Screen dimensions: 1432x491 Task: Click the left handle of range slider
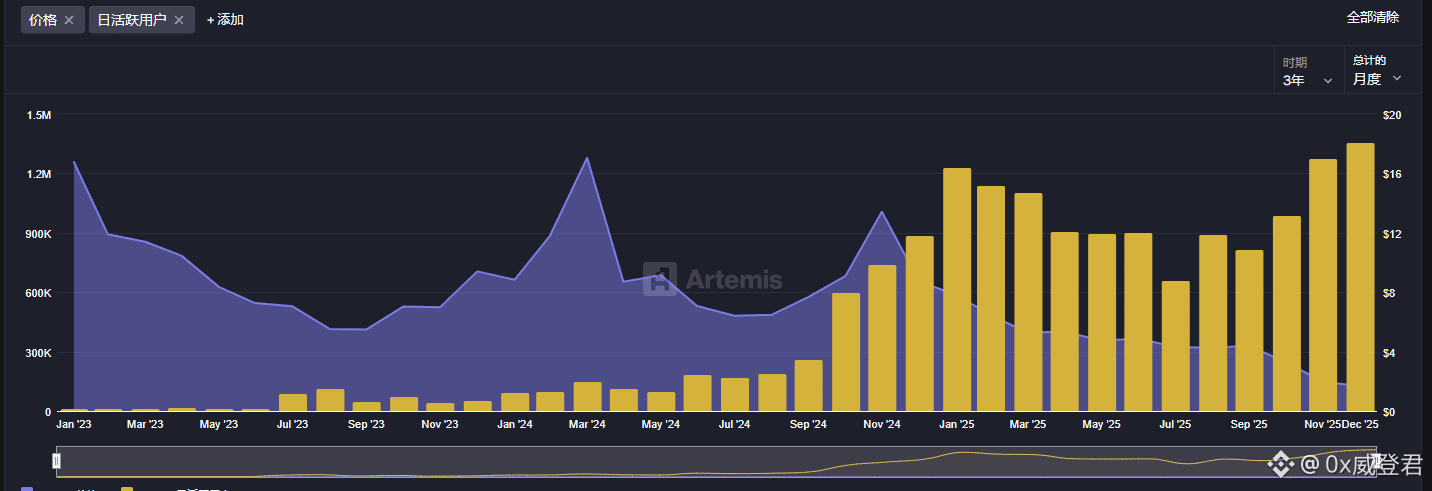pyautogui.click(x=57, y=461)
